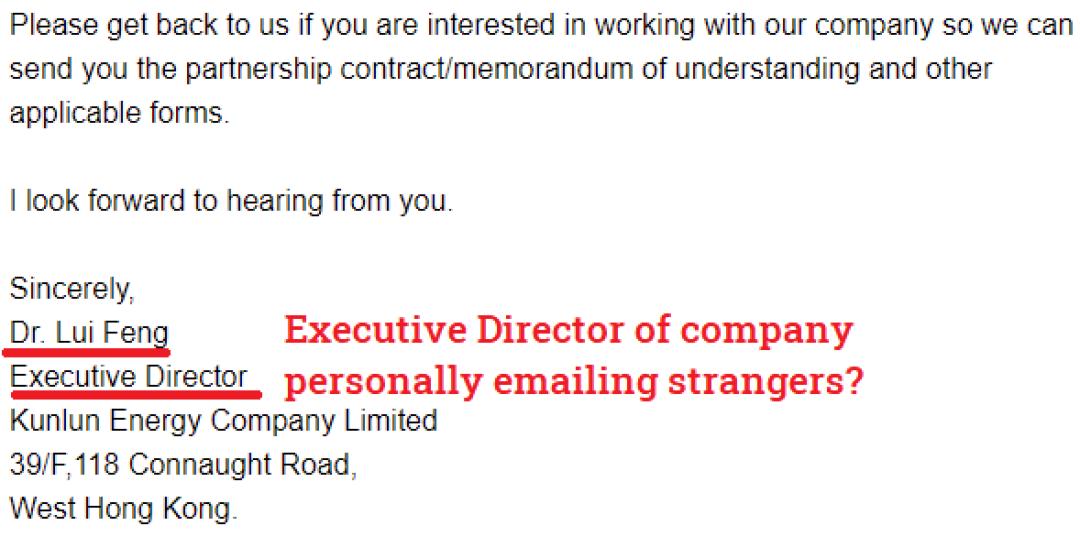Screen dimensions: 1080x537
Task: Click the opening phrase "Please get back to us"
Action: pos(110,25)
